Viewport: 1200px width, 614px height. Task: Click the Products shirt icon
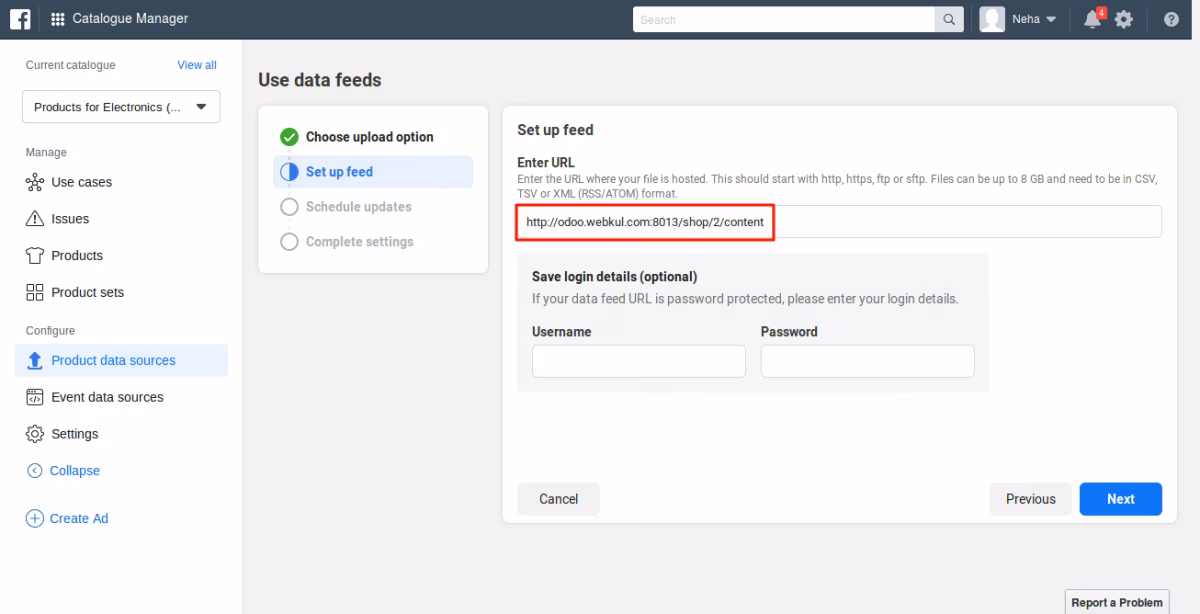pyautogui.click(x=35, y=256)
